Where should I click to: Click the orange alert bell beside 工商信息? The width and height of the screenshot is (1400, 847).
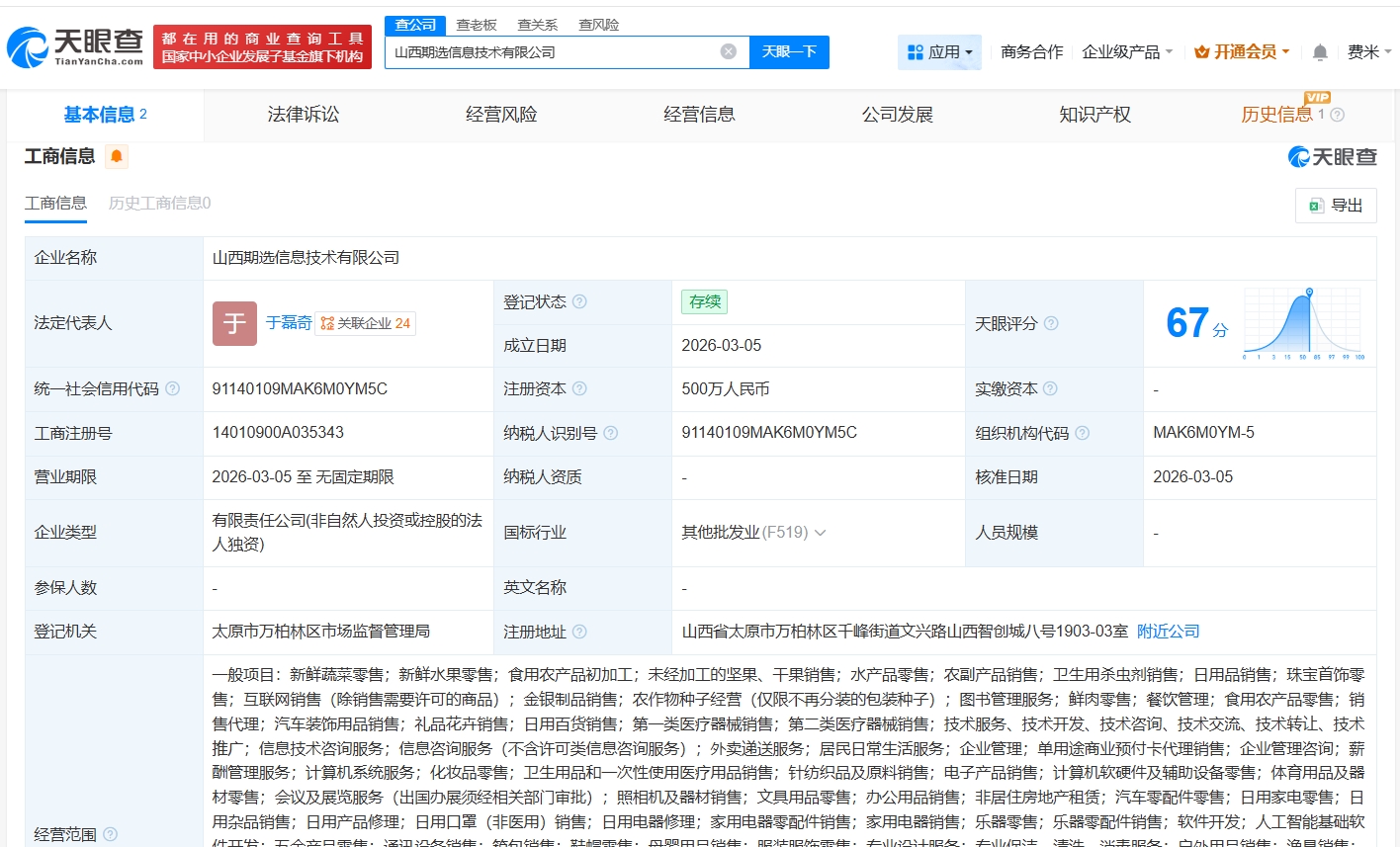coord(117,156)
